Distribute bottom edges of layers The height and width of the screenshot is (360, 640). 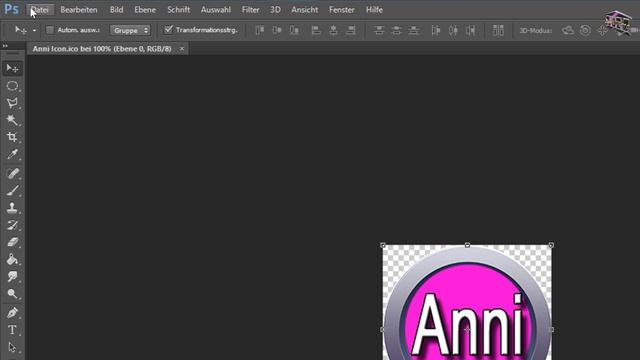[x=413, y=30]
